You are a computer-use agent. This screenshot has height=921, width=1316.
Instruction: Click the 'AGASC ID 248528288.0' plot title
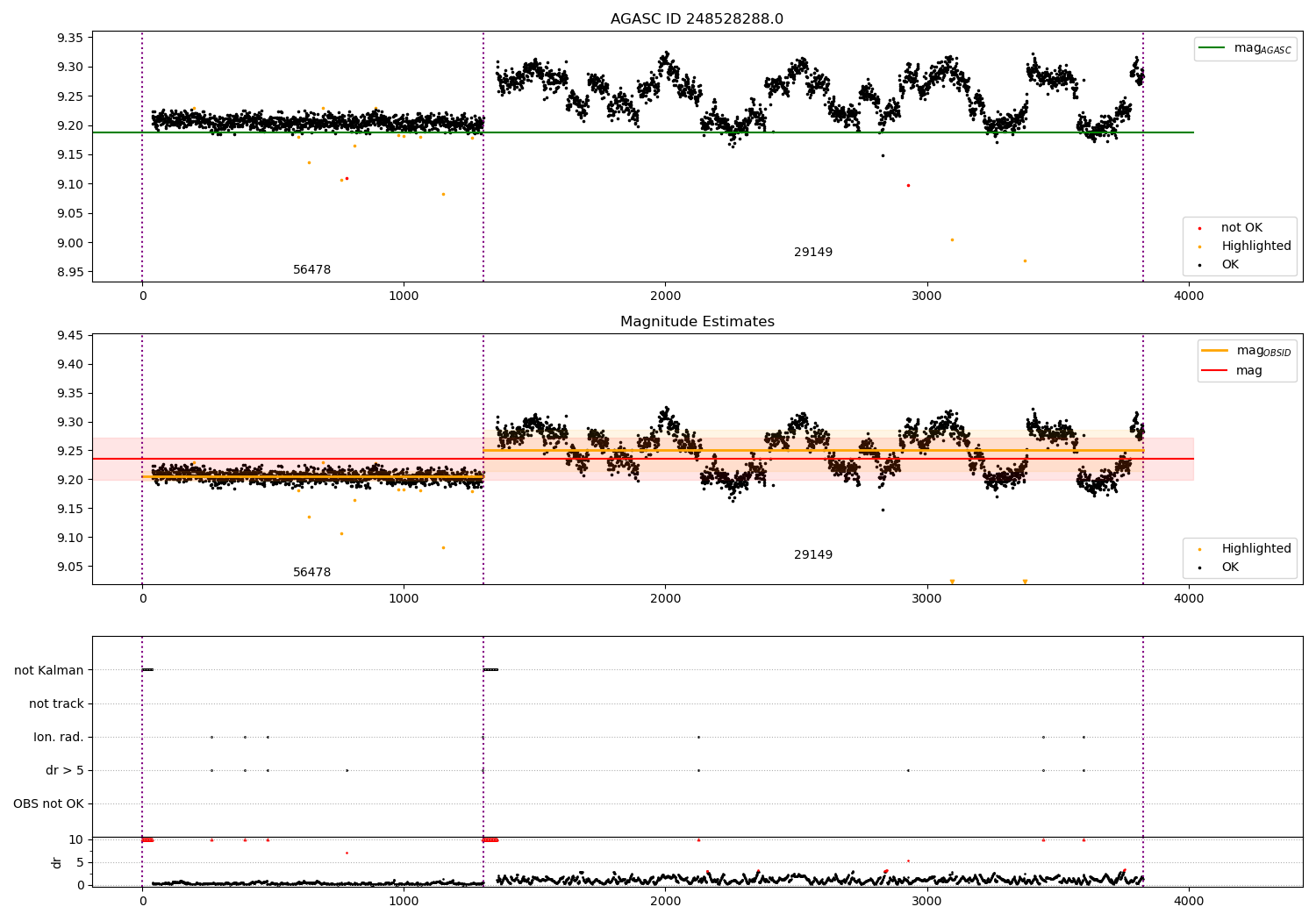click(697, 19)
